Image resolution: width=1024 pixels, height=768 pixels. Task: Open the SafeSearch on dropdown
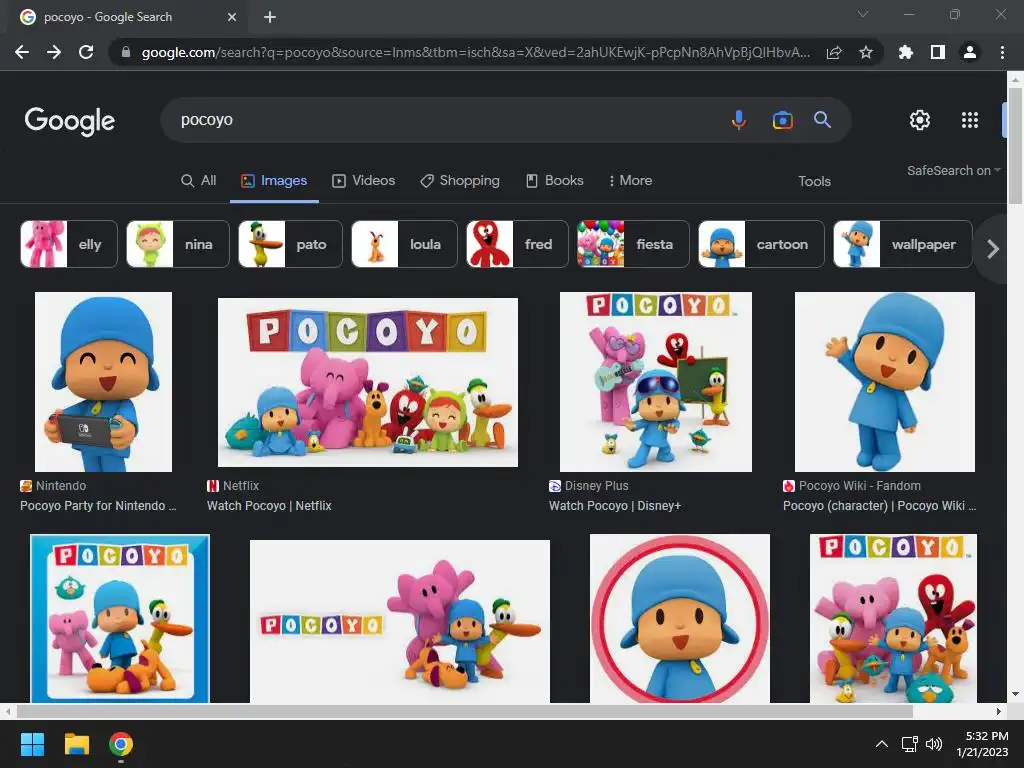(953, 170)
